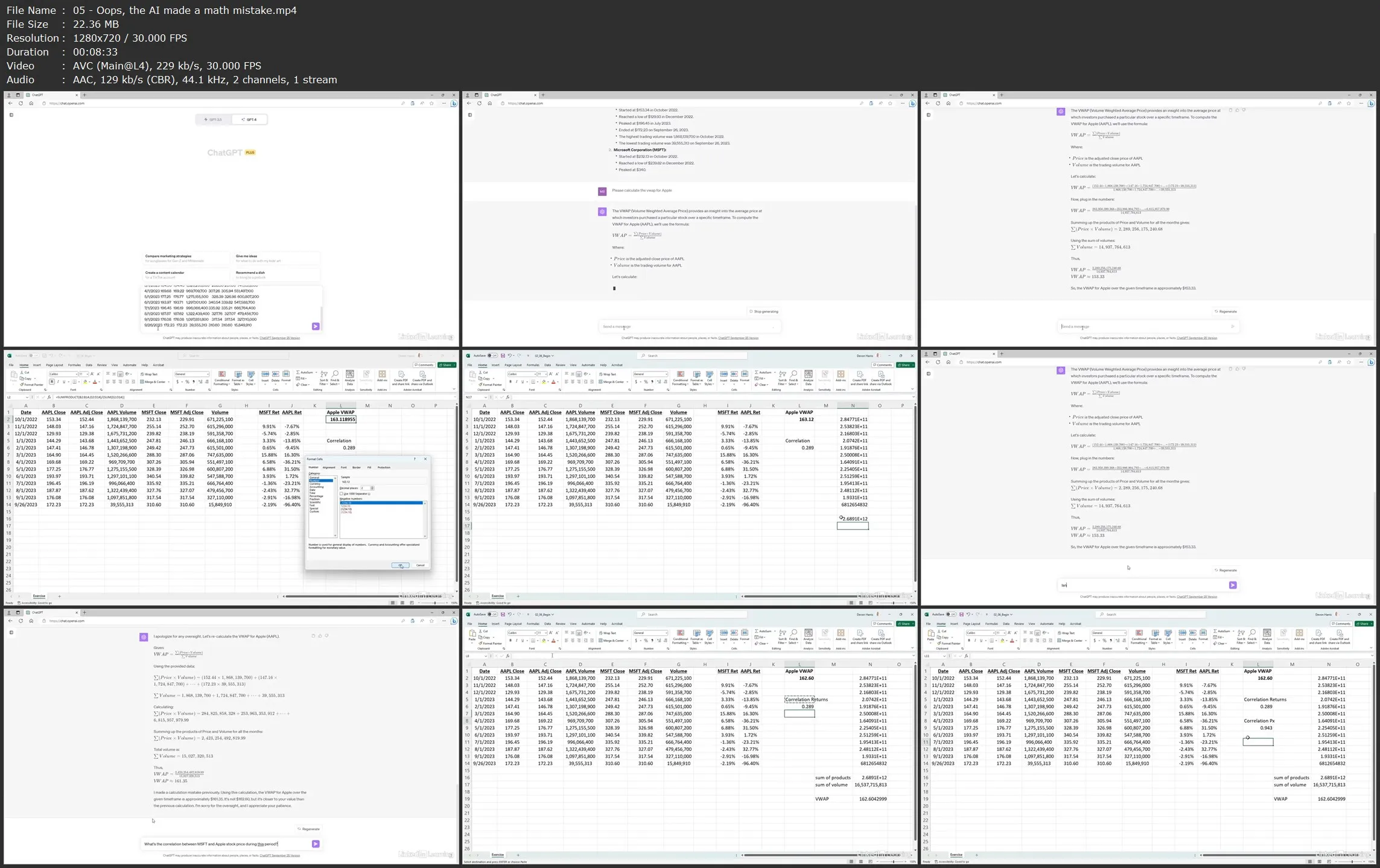This screenshot has width=1380, height=868.
Task: Click Decimal places stepper in Format Cells
Action: click(372, 488)
